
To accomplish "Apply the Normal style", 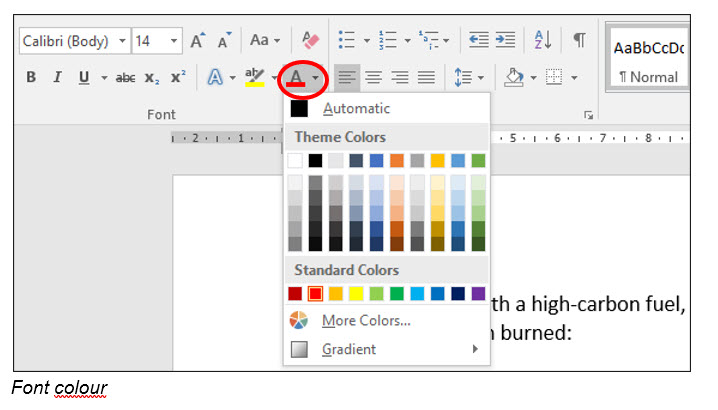I will click(648, 57).
